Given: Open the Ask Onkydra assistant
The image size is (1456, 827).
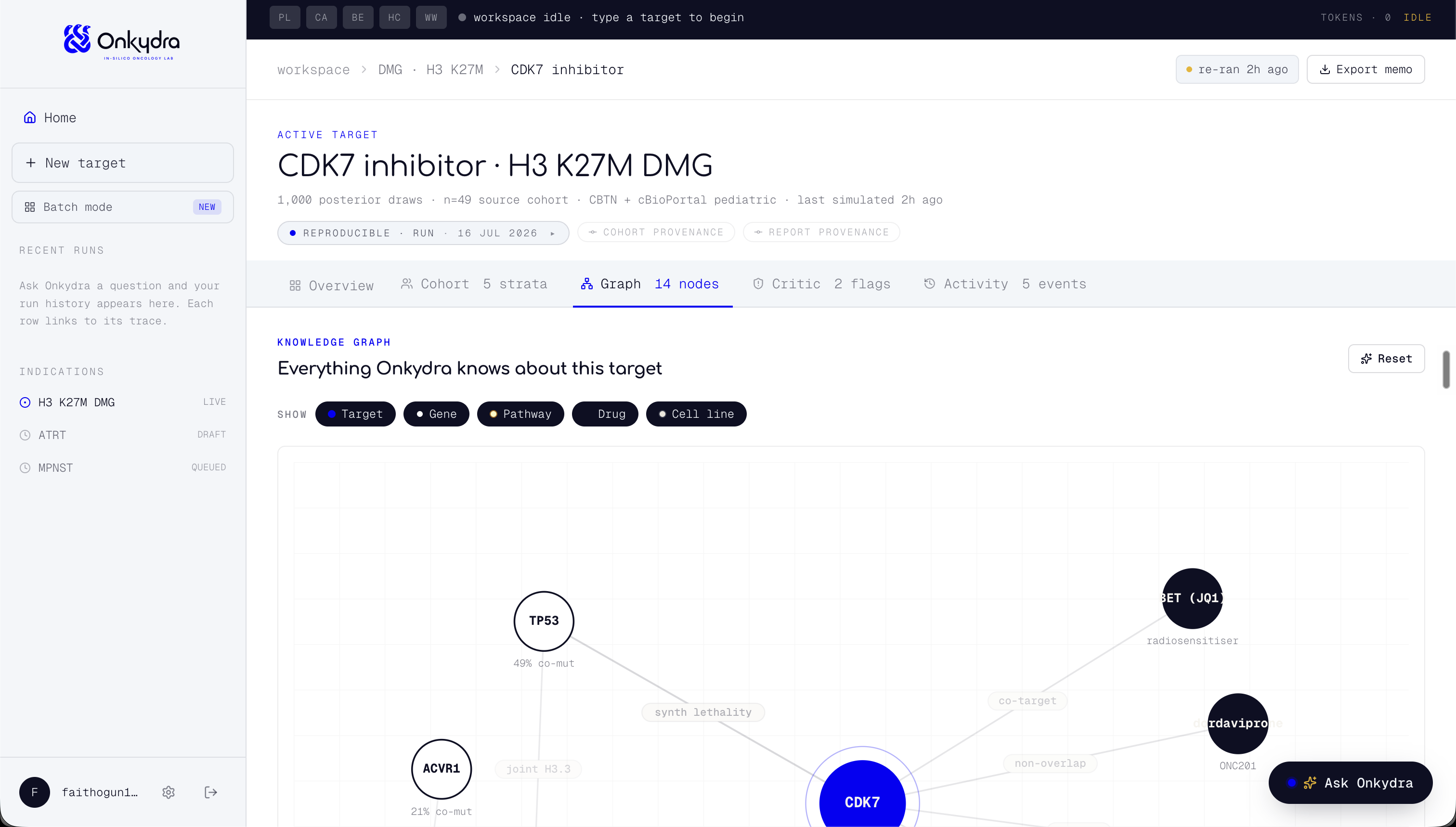Looking at the screenshot, I should (1351, 783).
